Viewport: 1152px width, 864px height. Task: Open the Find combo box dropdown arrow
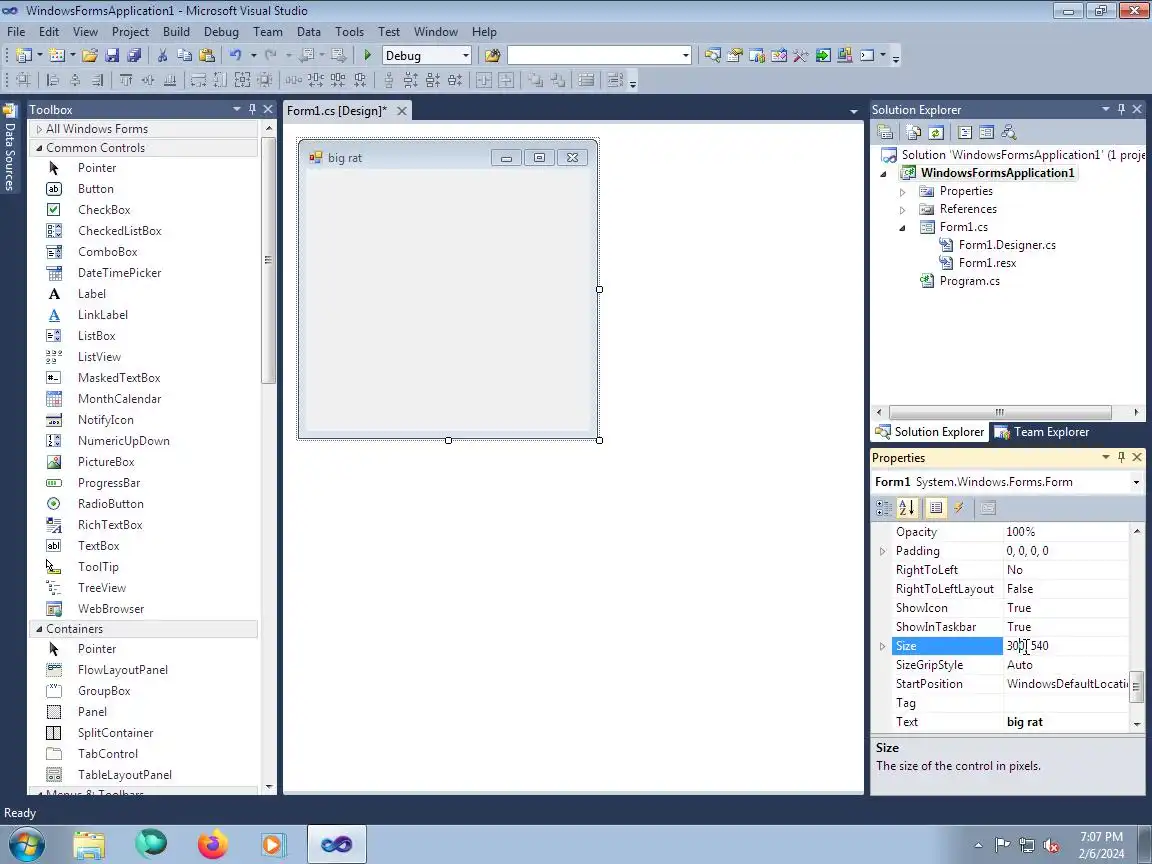point(685,55)
